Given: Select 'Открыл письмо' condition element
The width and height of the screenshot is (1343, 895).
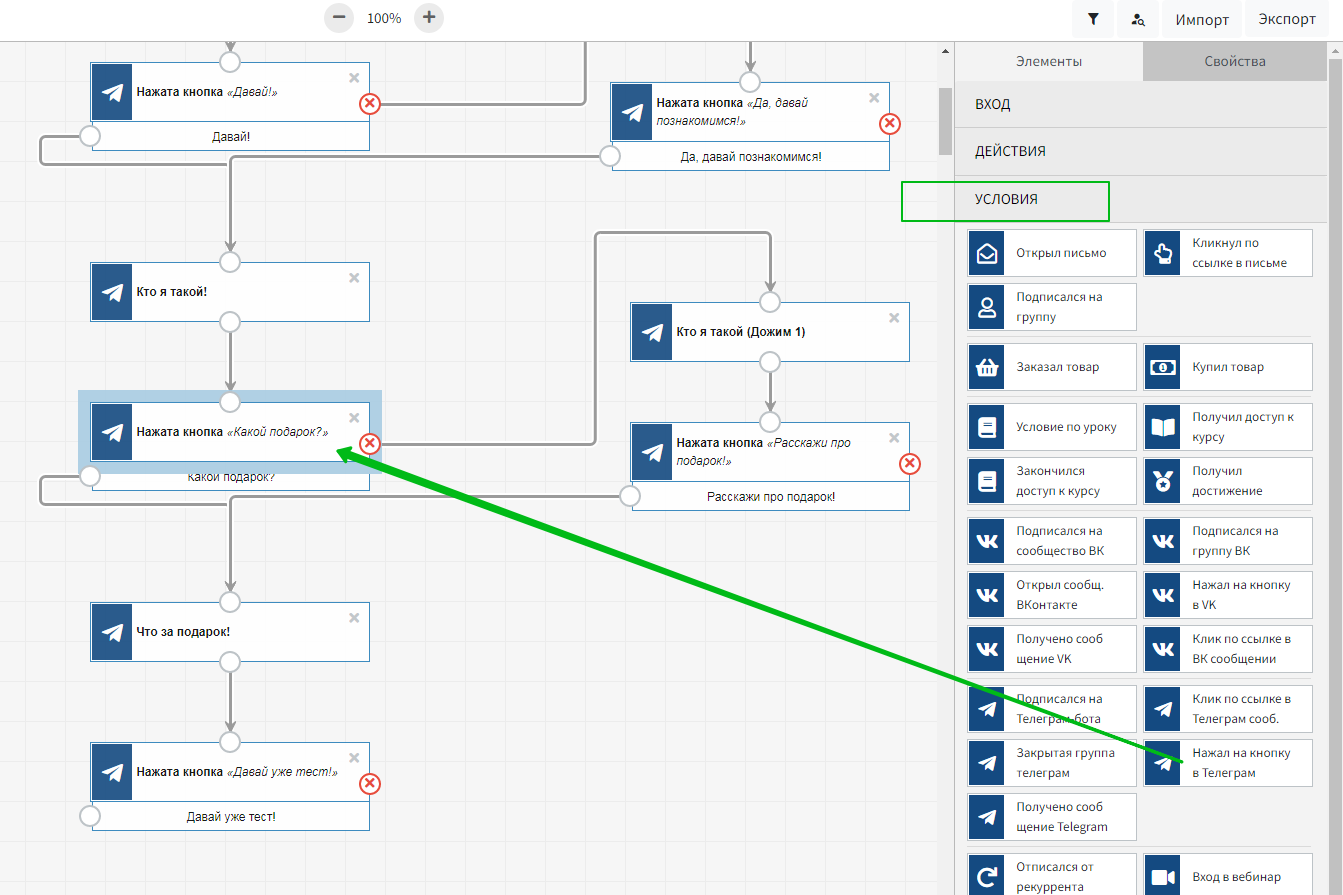Looking at the screenshot, I should point(1052,253).
